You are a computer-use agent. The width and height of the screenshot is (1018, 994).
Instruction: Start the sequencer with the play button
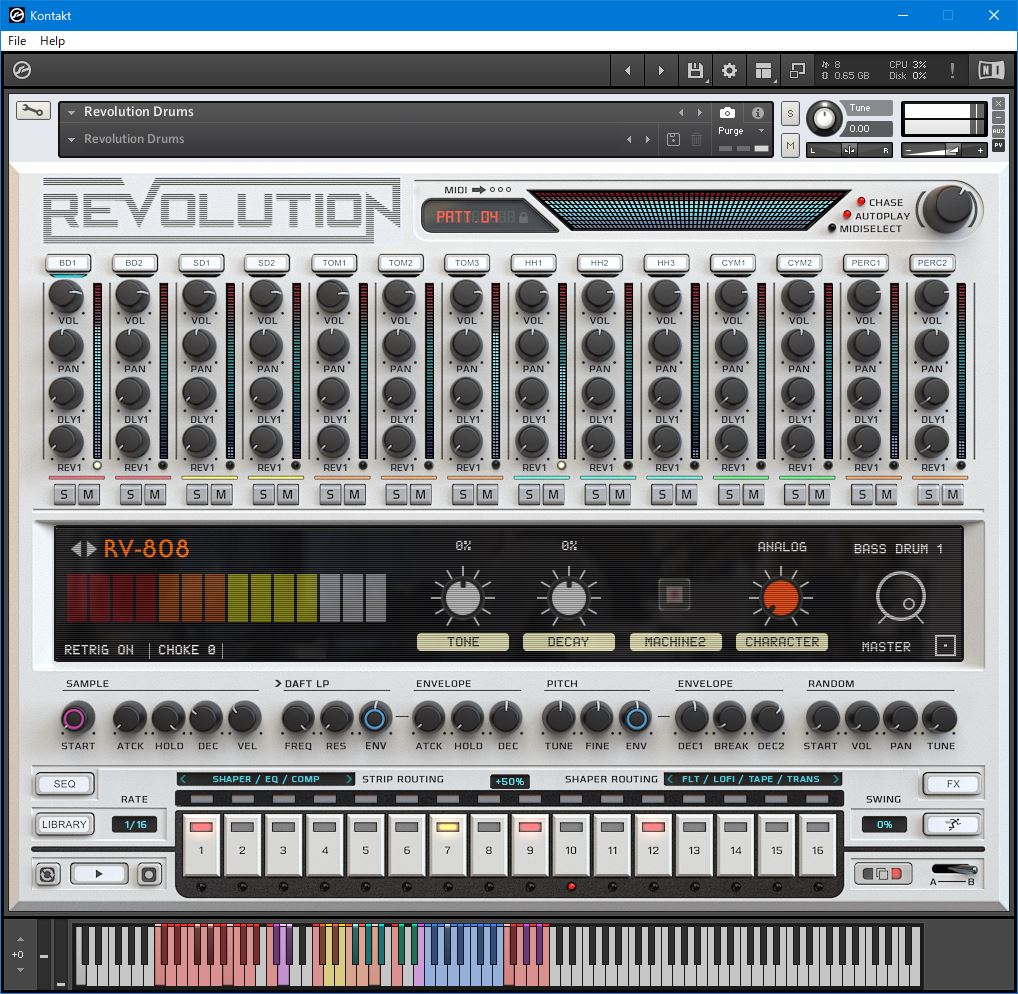point(99,874)
